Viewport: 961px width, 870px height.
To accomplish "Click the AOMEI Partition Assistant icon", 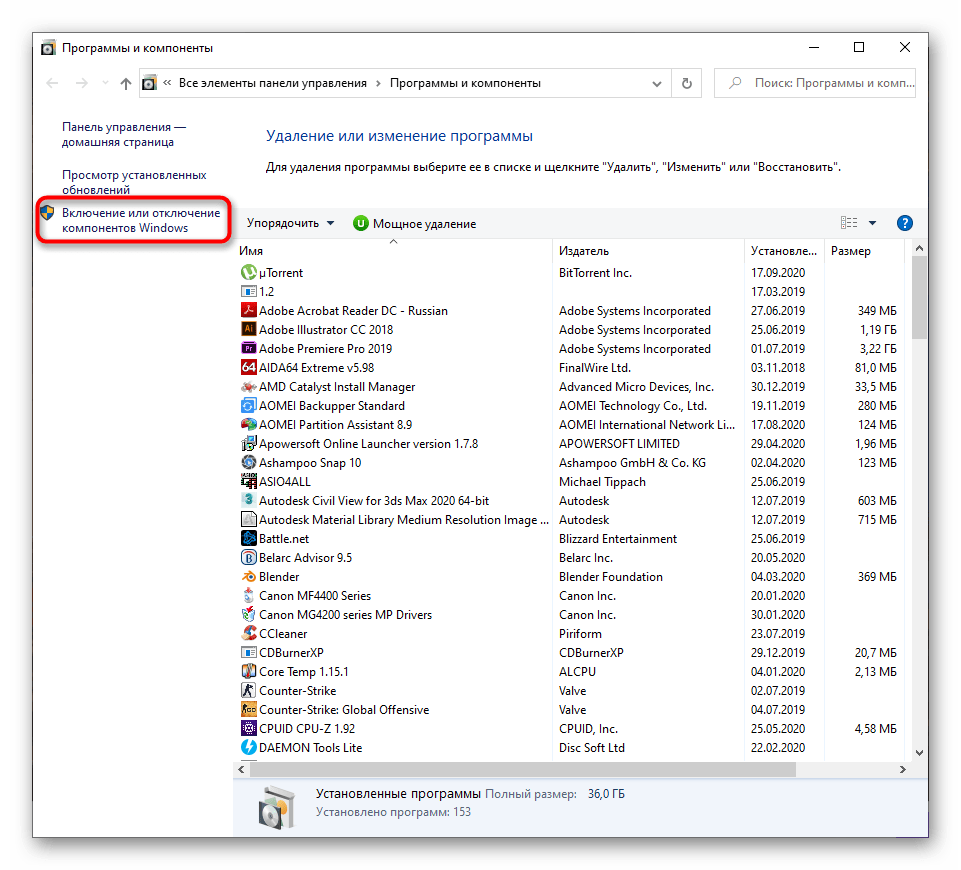I will pos(248,424).
